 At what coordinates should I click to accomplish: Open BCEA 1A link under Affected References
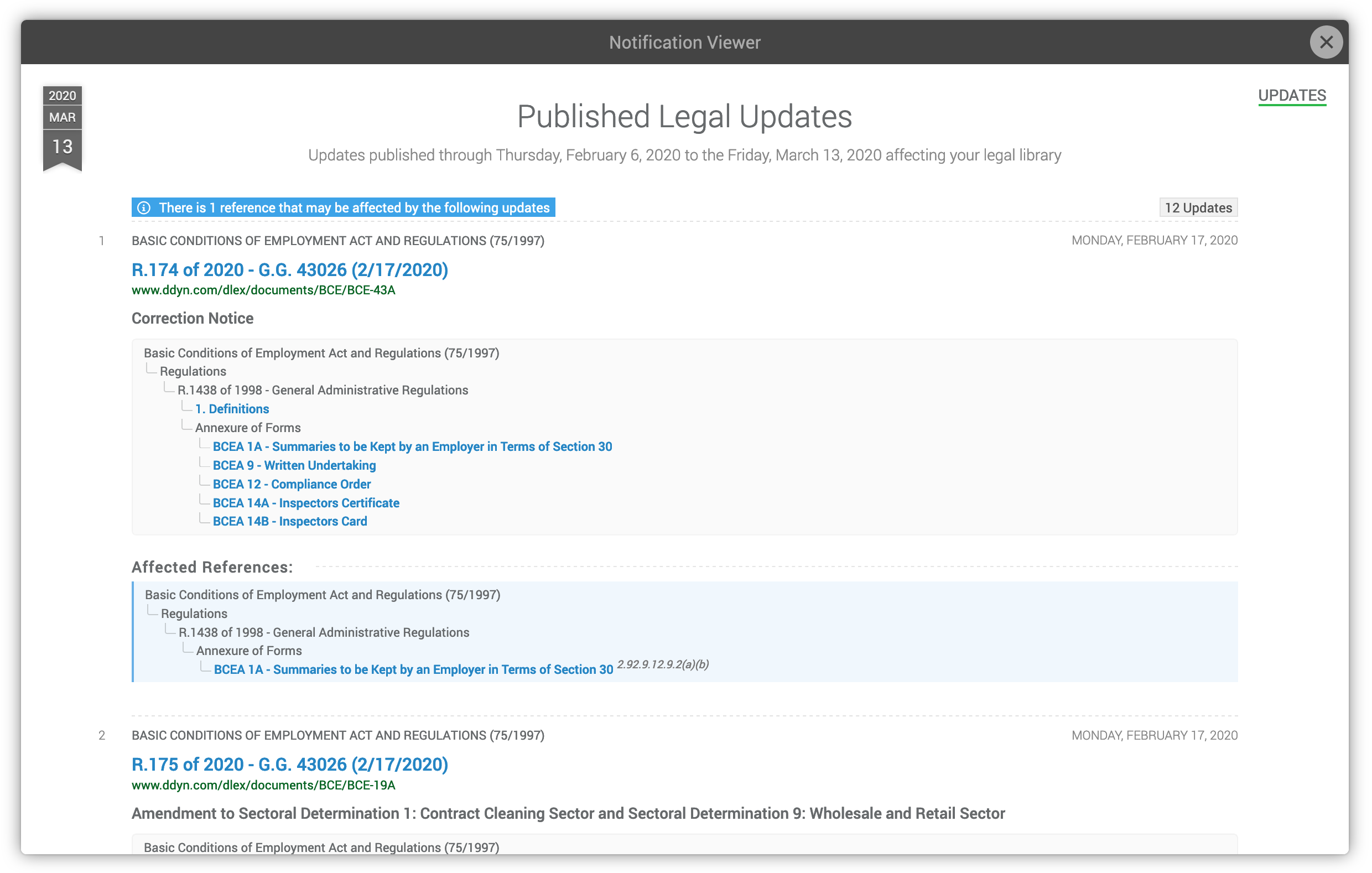413,669
